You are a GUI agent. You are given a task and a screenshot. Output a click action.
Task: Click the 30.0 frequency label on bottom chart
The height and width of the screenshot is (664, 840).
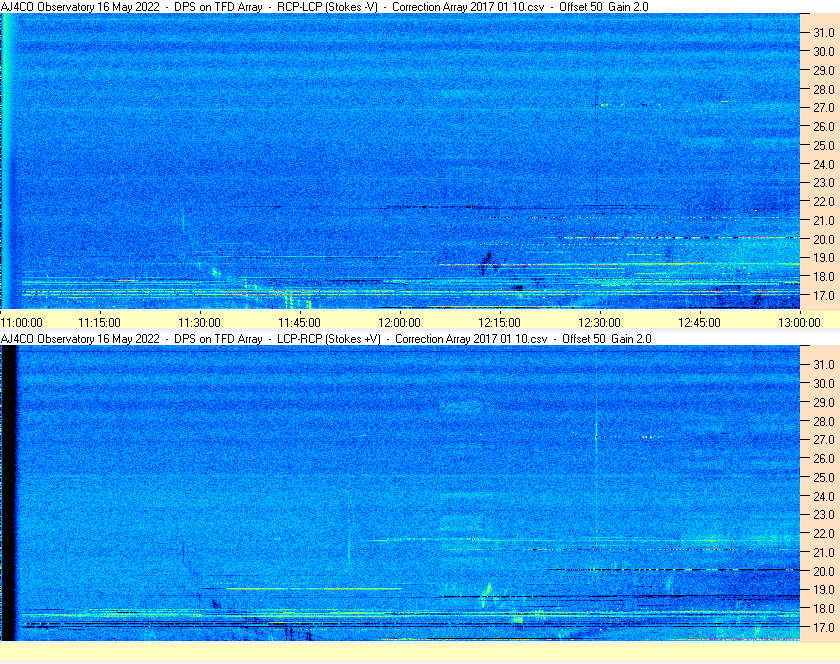click(x=824, y=384)
